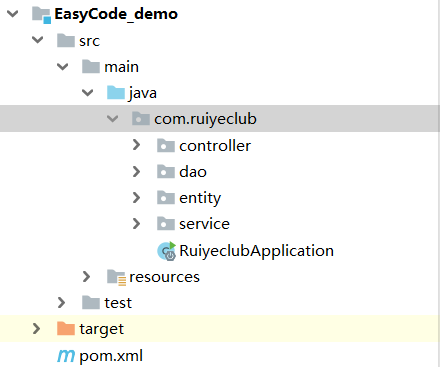Click the EasyCode_demo module folder icon
Screen dimensions: 440x367
point(41,15)
